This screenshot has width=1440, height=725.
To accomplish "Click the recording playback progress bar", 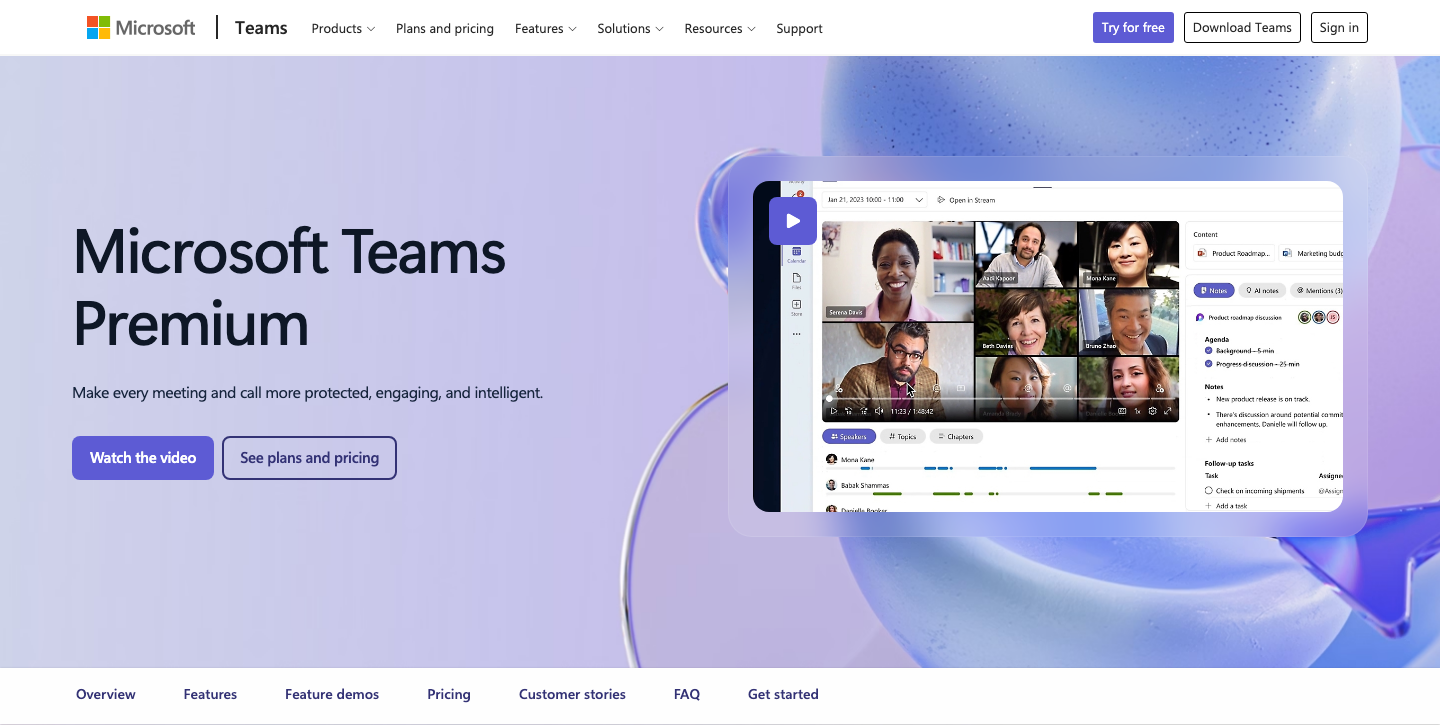I will click(x=1000, y=399).
